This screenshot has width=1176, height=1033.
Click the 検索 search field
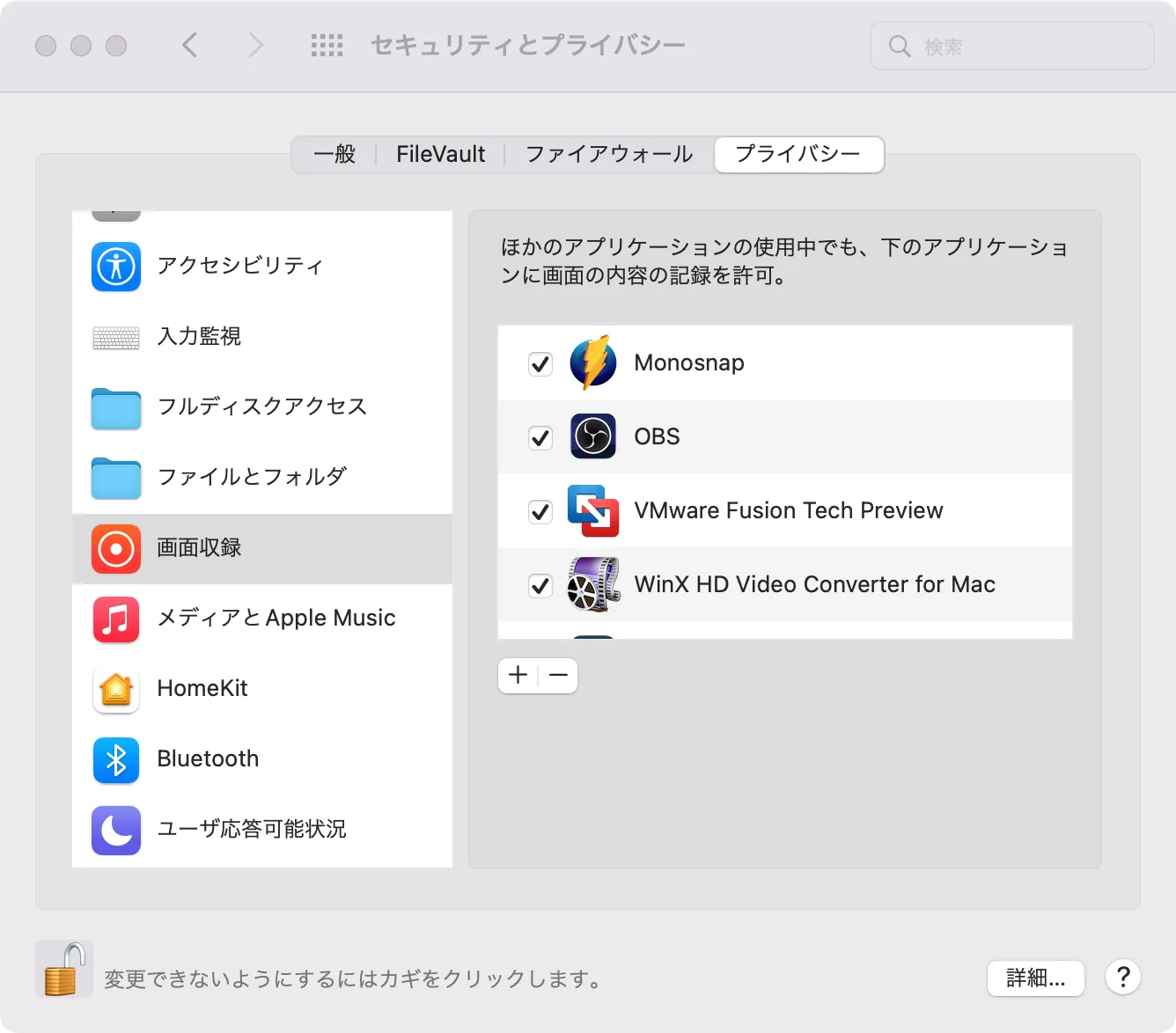click(1012, 46)
